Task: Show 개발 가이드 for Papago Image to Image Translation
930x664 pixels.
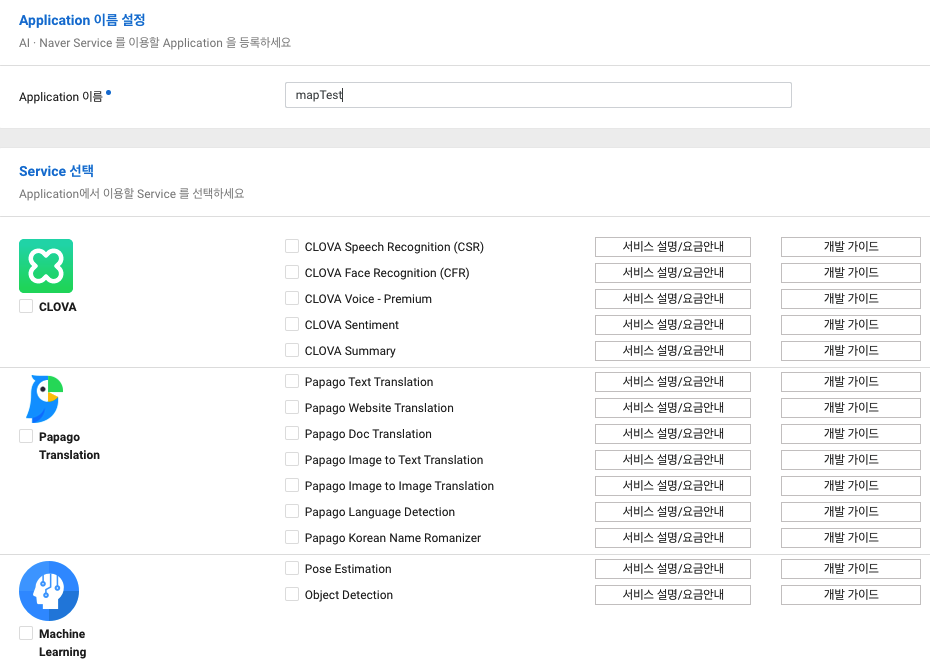Action: point(851,486)
